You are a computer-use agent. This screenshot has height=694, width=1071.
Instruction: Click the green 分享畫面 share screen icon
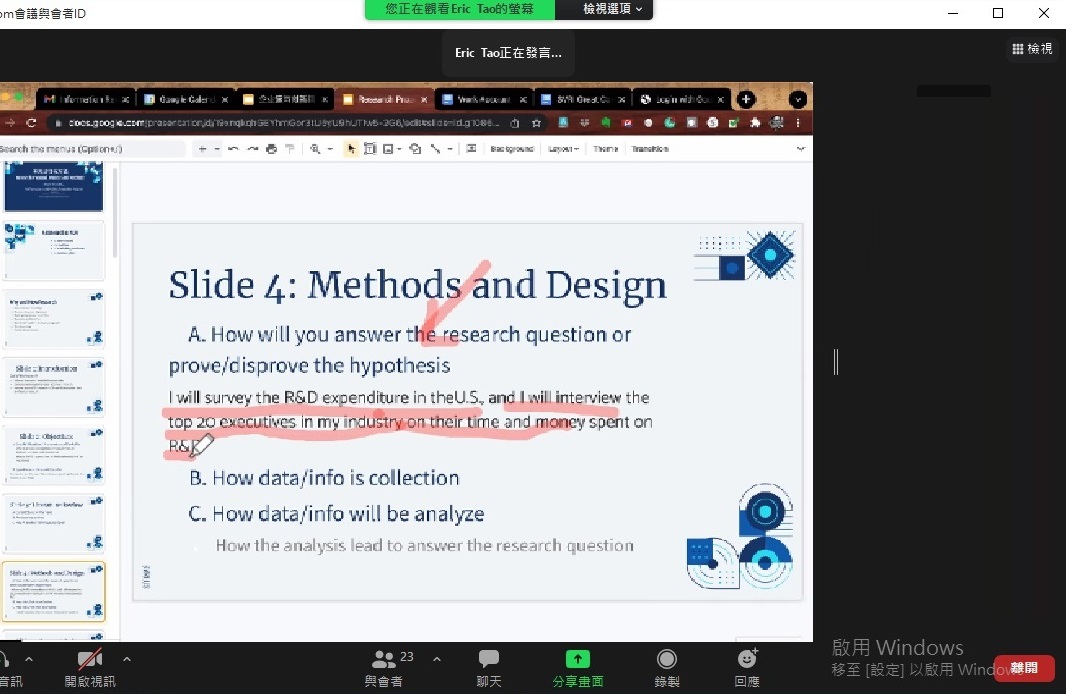click(x=578, y=660)
